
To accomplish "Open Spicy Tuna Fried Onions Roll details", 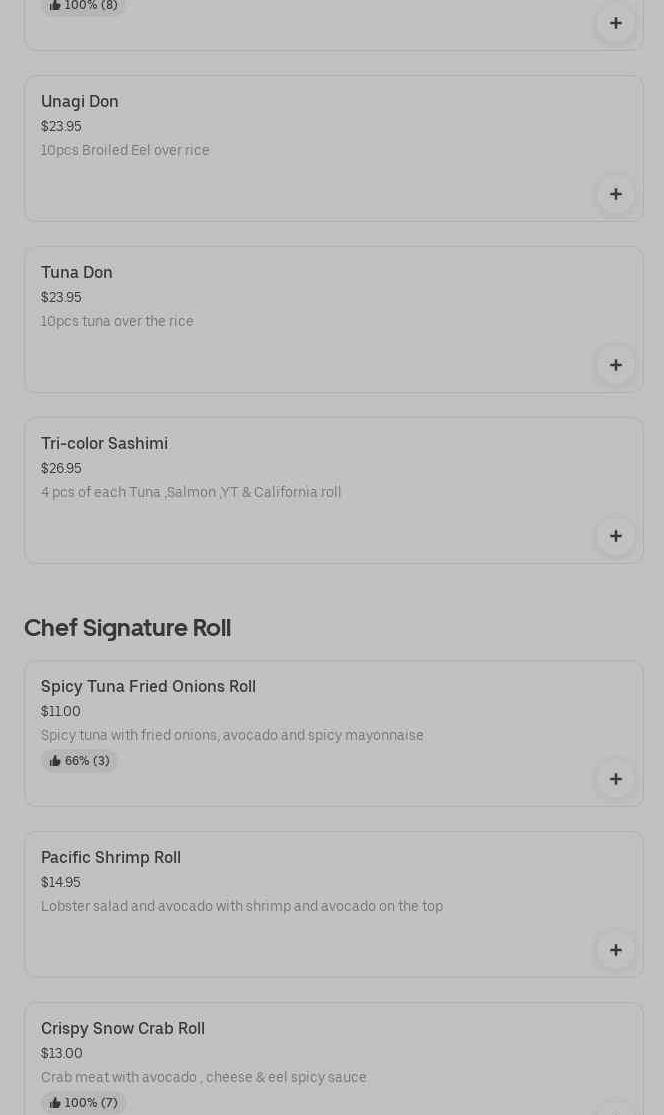I will 148,686.
